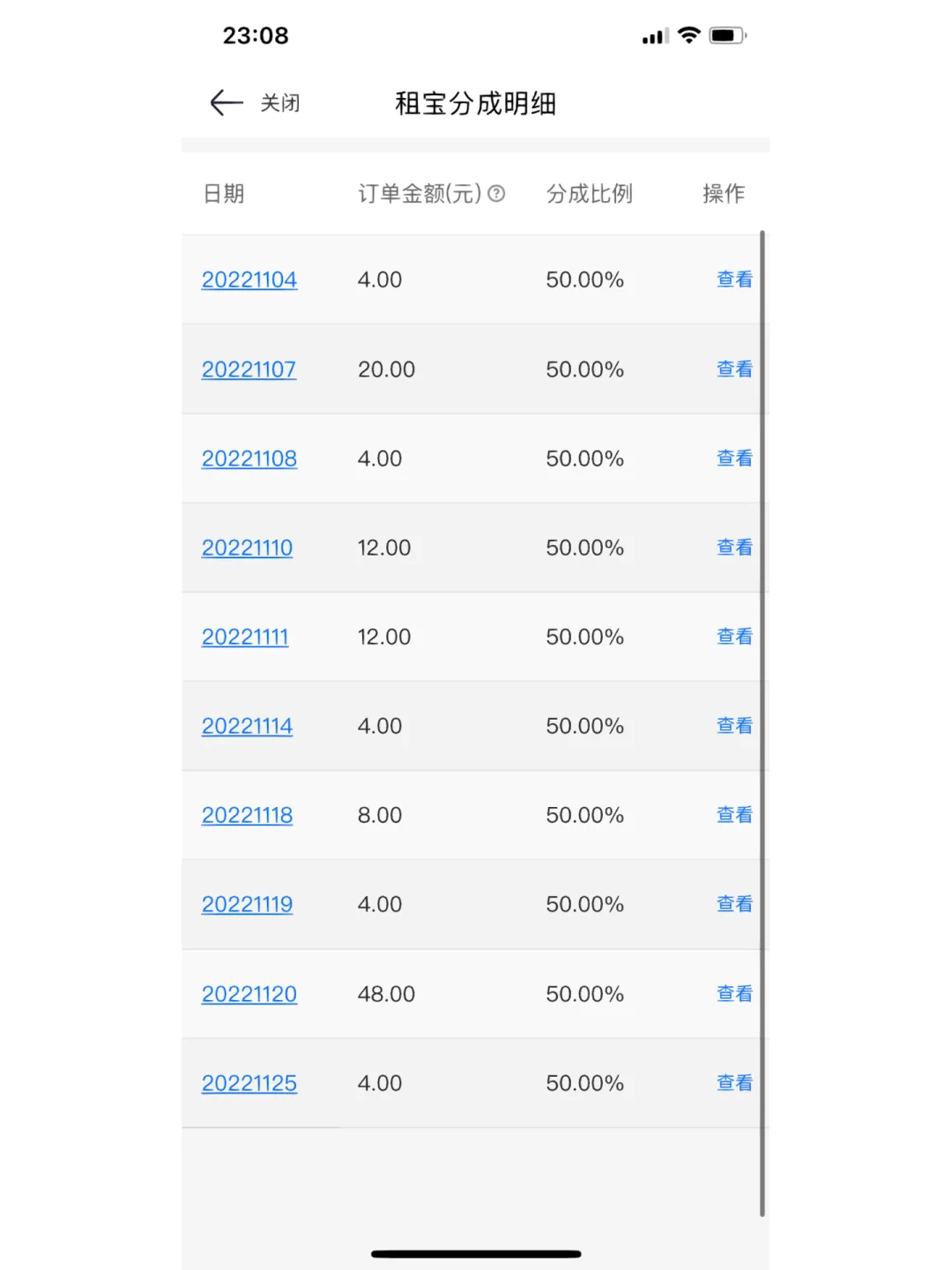Click 查看 for the 20221119 row

pos(734,903)
